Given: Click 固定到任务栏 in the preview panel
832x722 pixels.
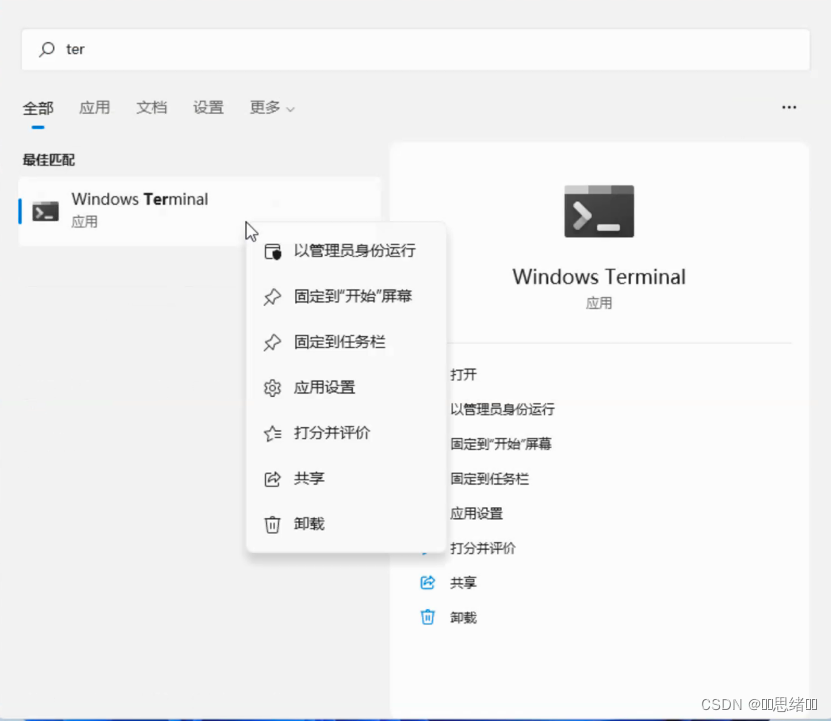Looking at the screenshot, I should 489,479.
